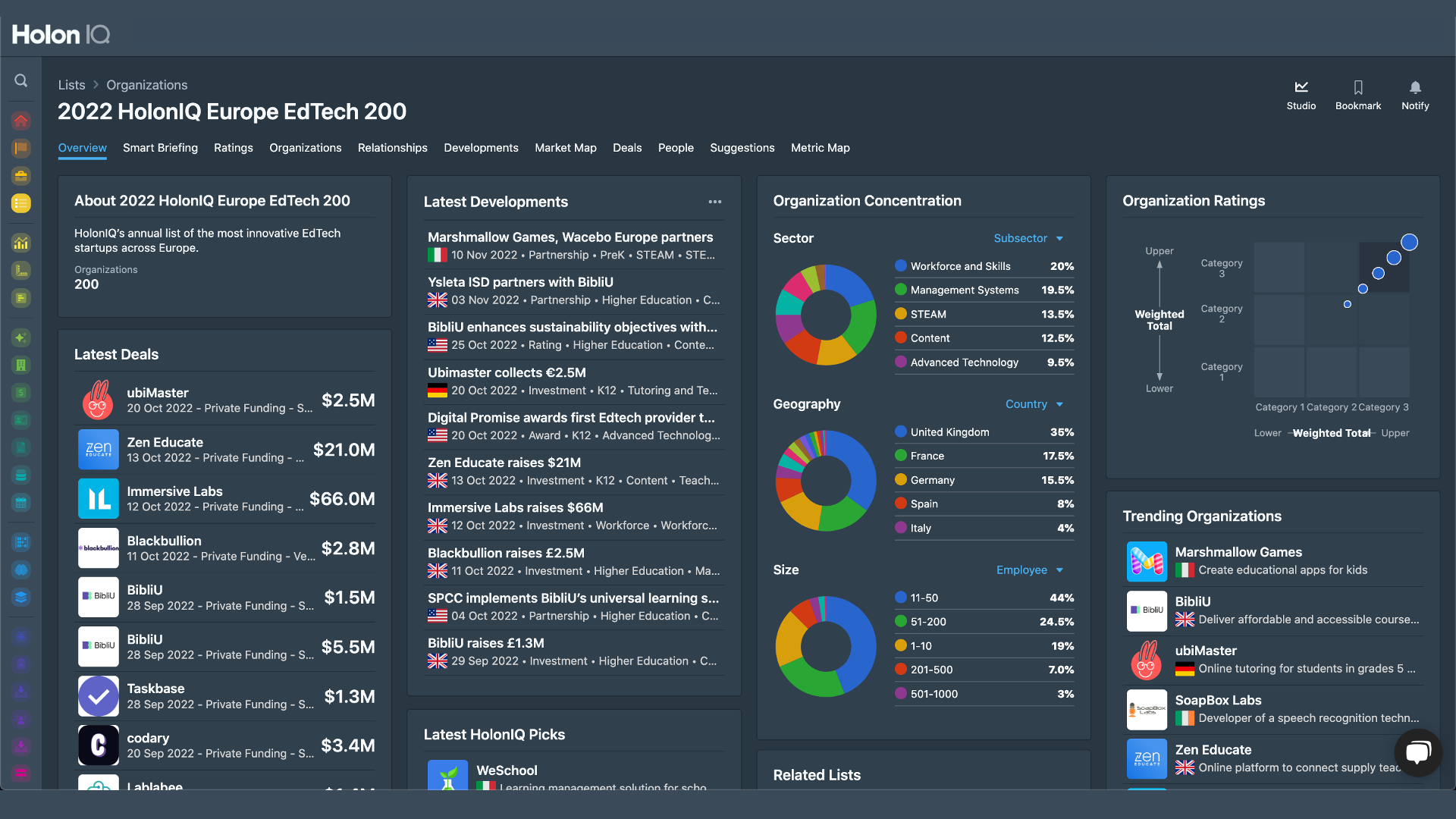Open Blackbullion $2.8M deal
1456x819 pixels.
[x=226, y=548]
